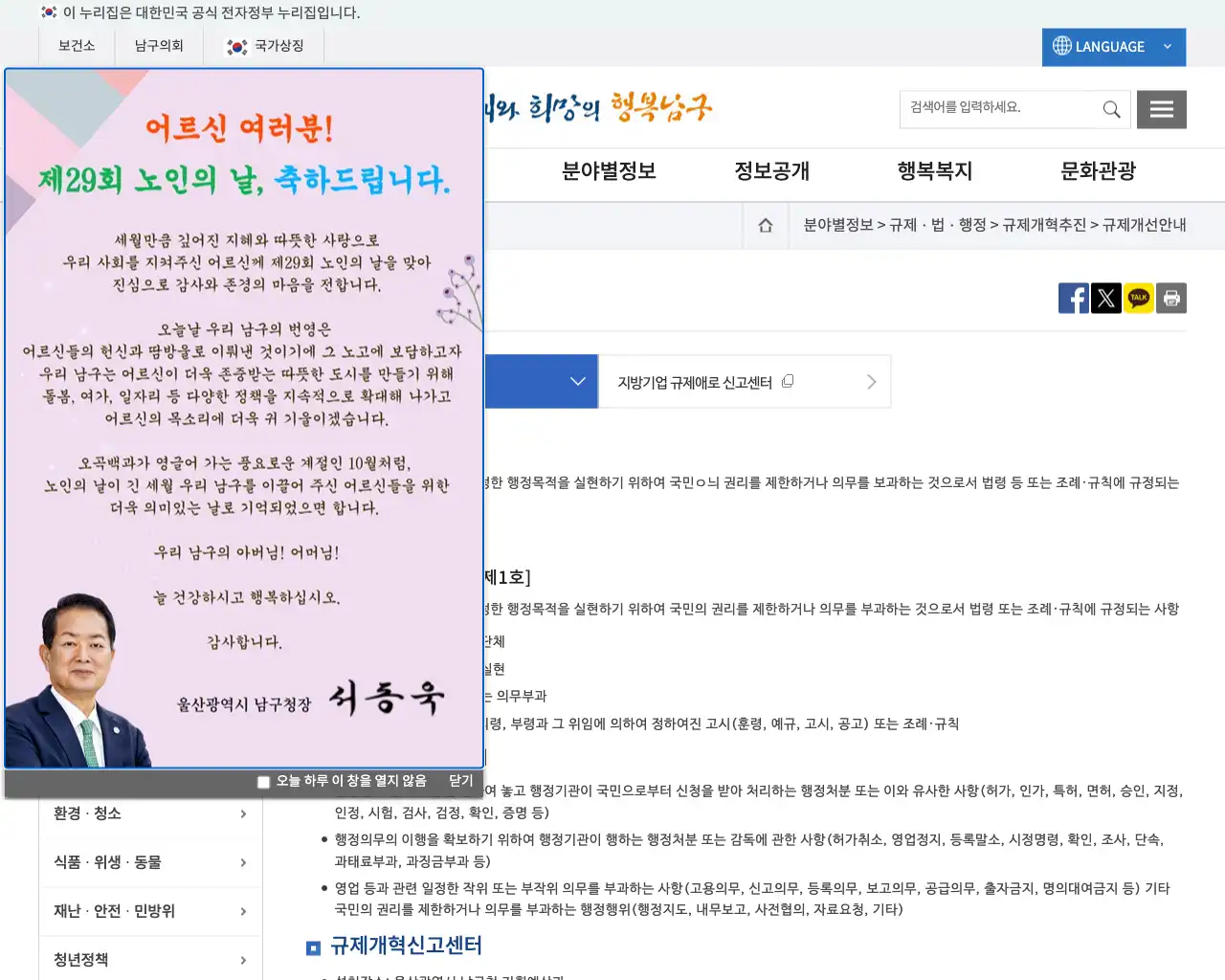
Task: Click the Korean flag icon beside 국가상징
Action: [x=236, y=47]
